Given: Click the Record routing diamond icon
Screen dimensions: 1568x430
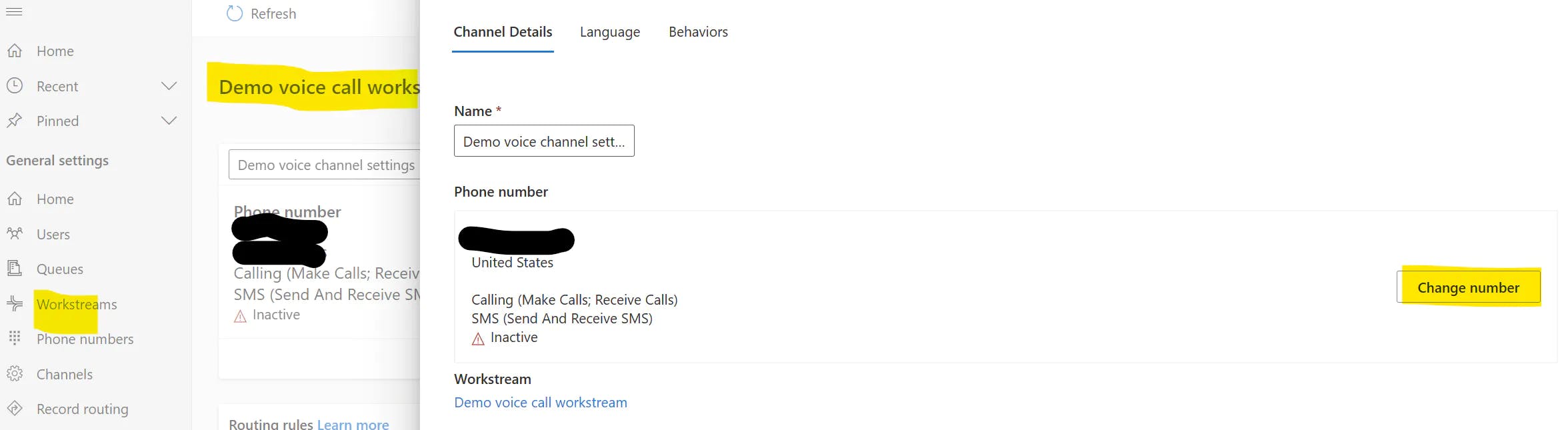Looking at the screenshot, I should pyautogui.click(x=15, y=409).
